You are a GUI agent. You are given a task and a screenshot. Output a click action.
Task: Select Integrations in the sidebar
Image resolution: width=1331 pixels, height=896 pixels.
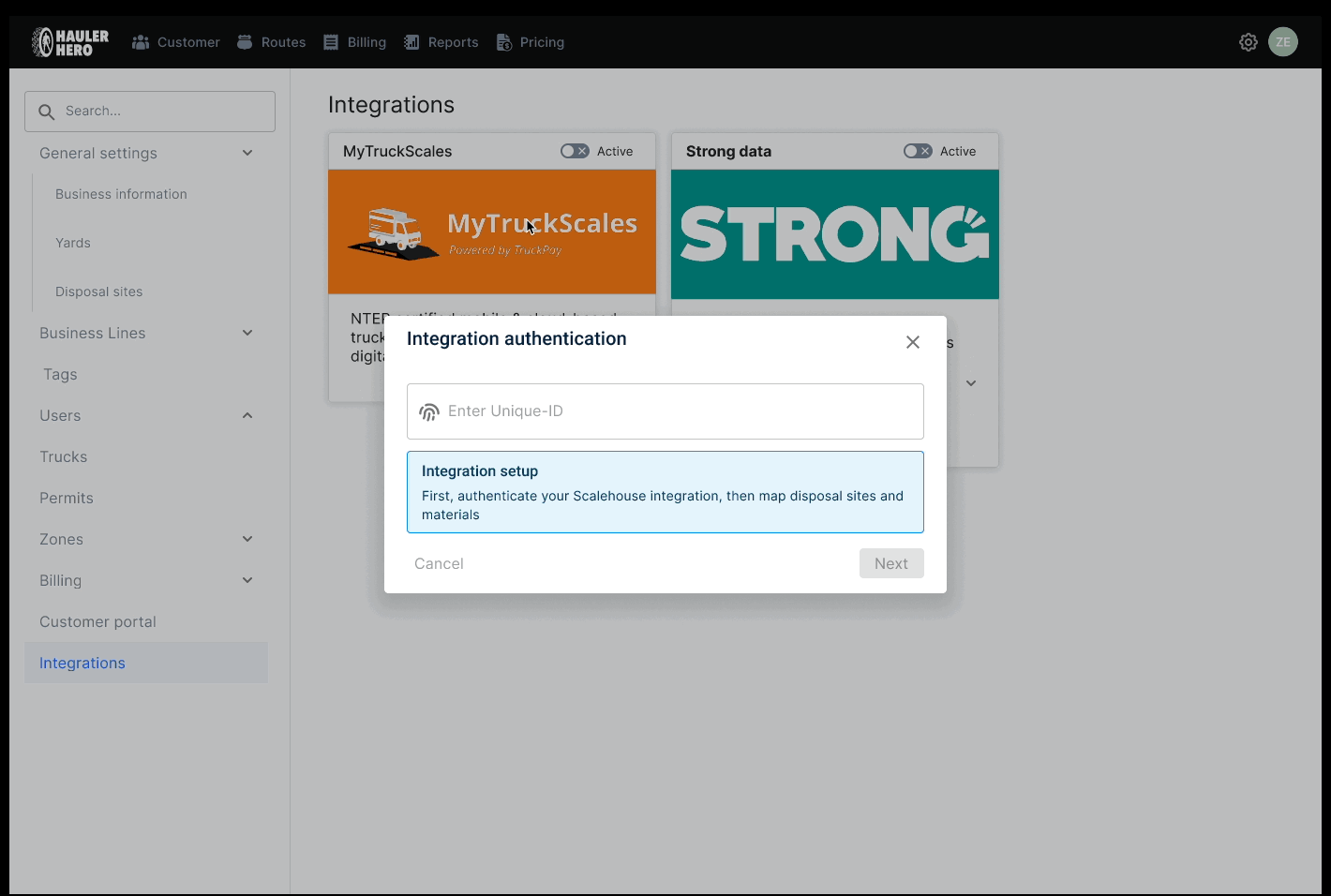pyautogui.click(x=82, y=663)
